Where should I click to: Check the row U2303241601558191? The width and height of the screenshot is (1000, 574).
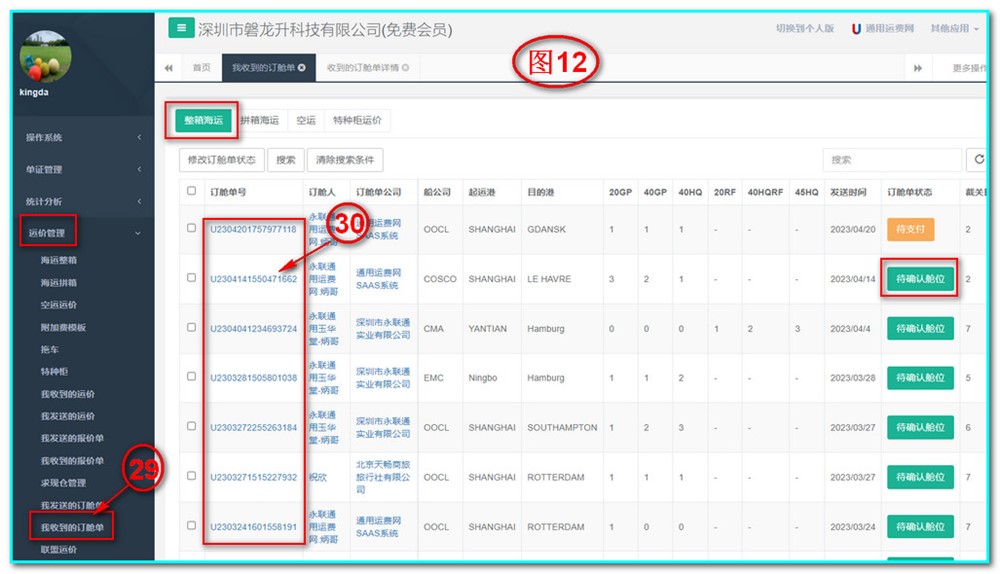pos(191,526)
